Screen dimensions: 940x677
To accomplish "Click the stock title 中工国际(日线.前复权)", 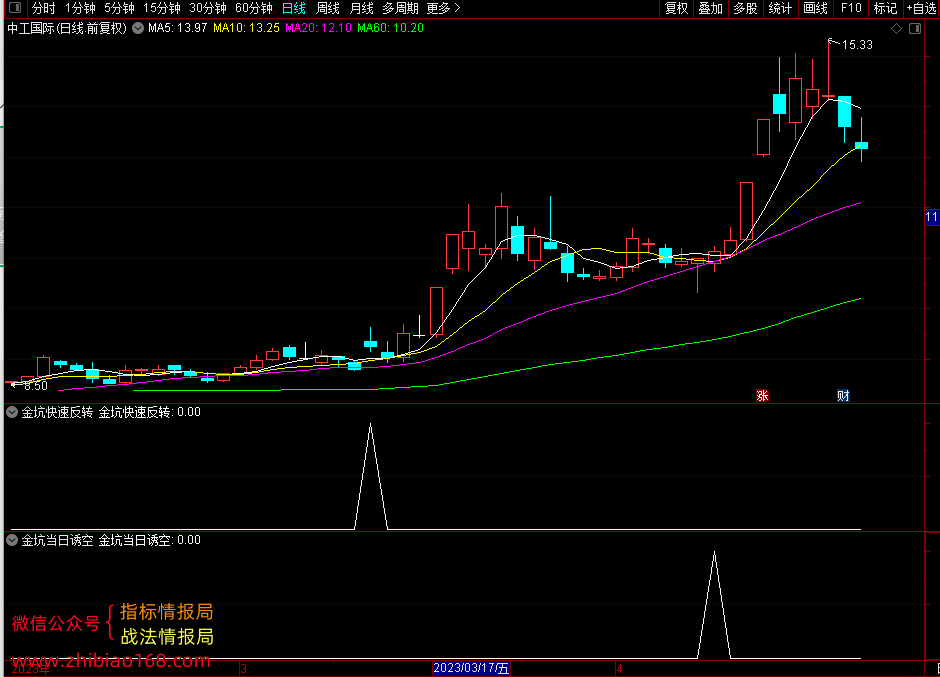I will coord(67,28).
